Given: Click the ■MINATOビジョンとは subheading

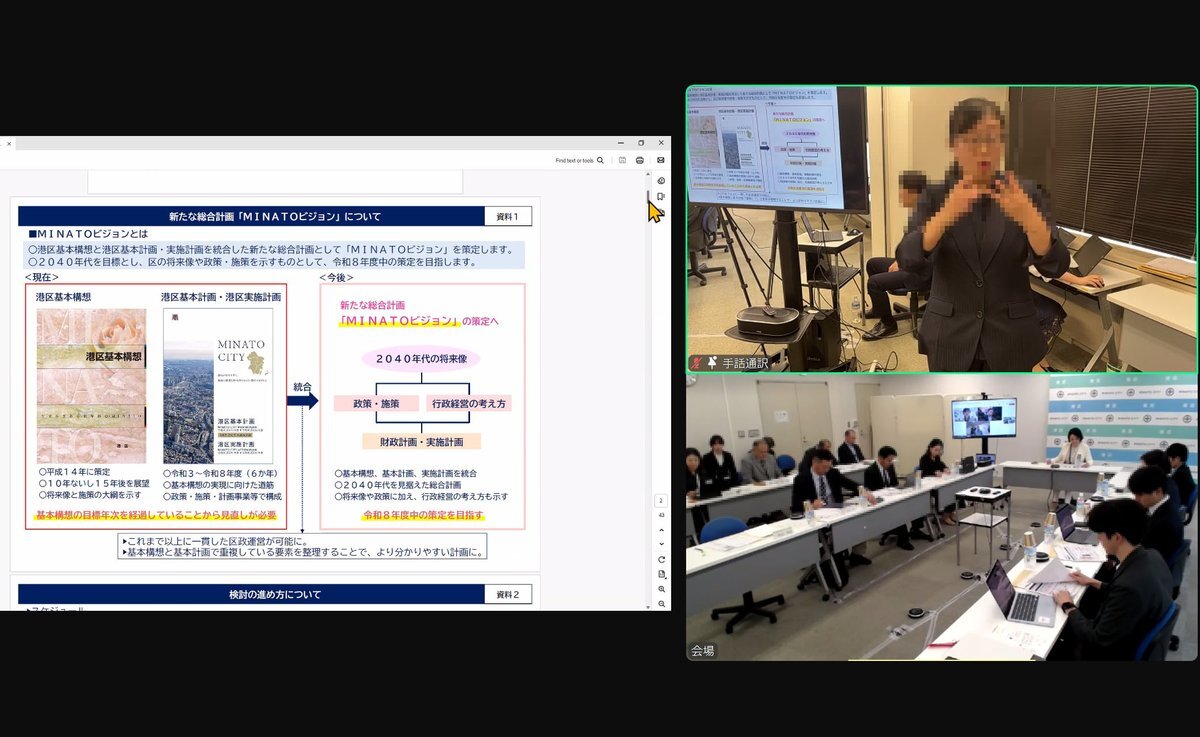Looking at the screenshot, I should (x=88, y=234).
